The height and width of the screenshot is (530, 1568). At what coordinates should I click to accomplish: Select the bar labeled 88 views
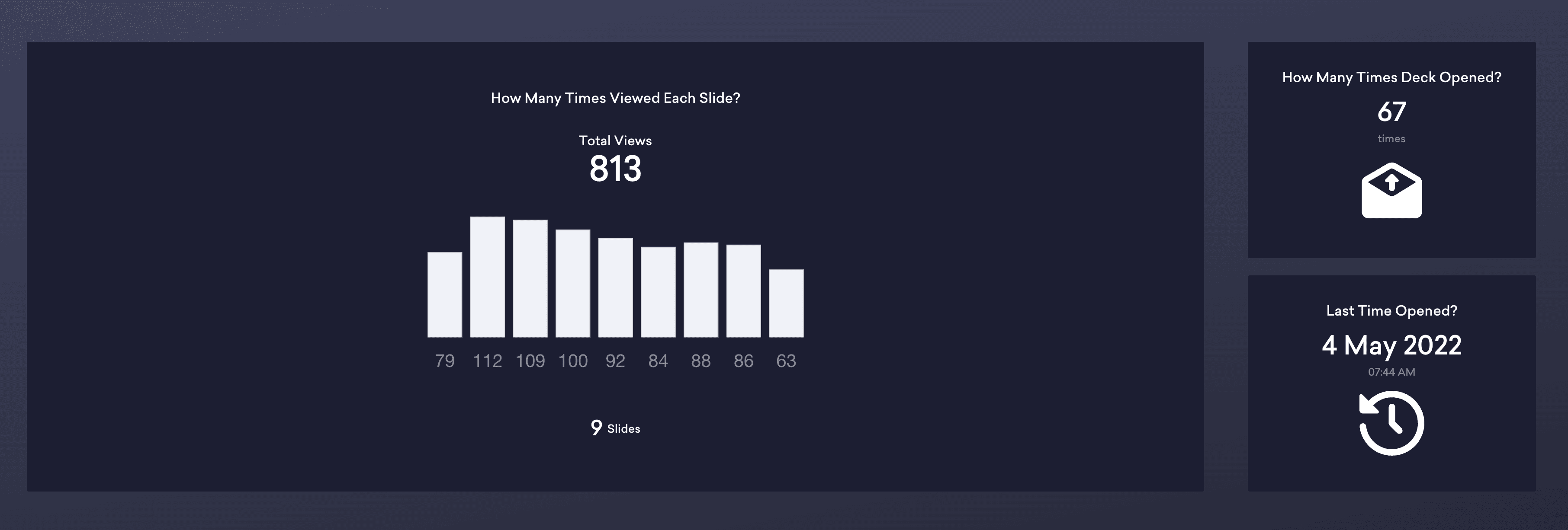pyautogui.click(x=700, y=290)
